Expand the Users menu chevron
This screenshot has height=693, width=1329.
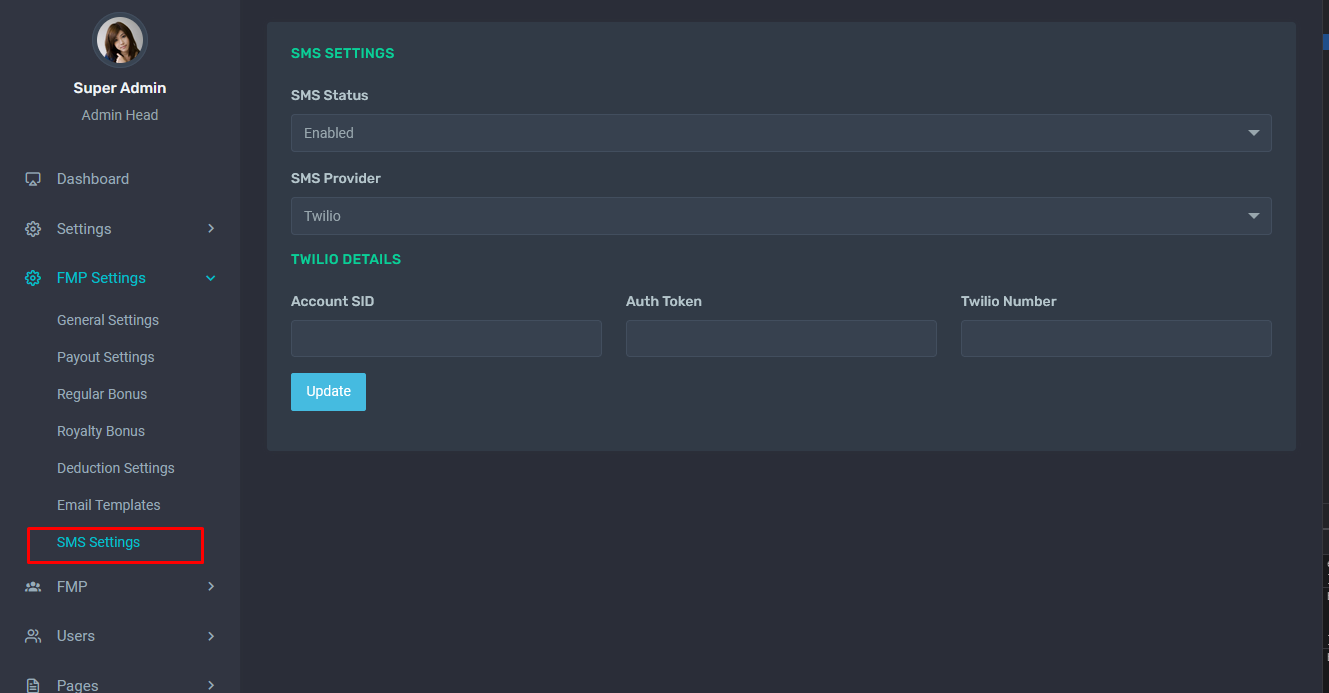coord(210,636)
